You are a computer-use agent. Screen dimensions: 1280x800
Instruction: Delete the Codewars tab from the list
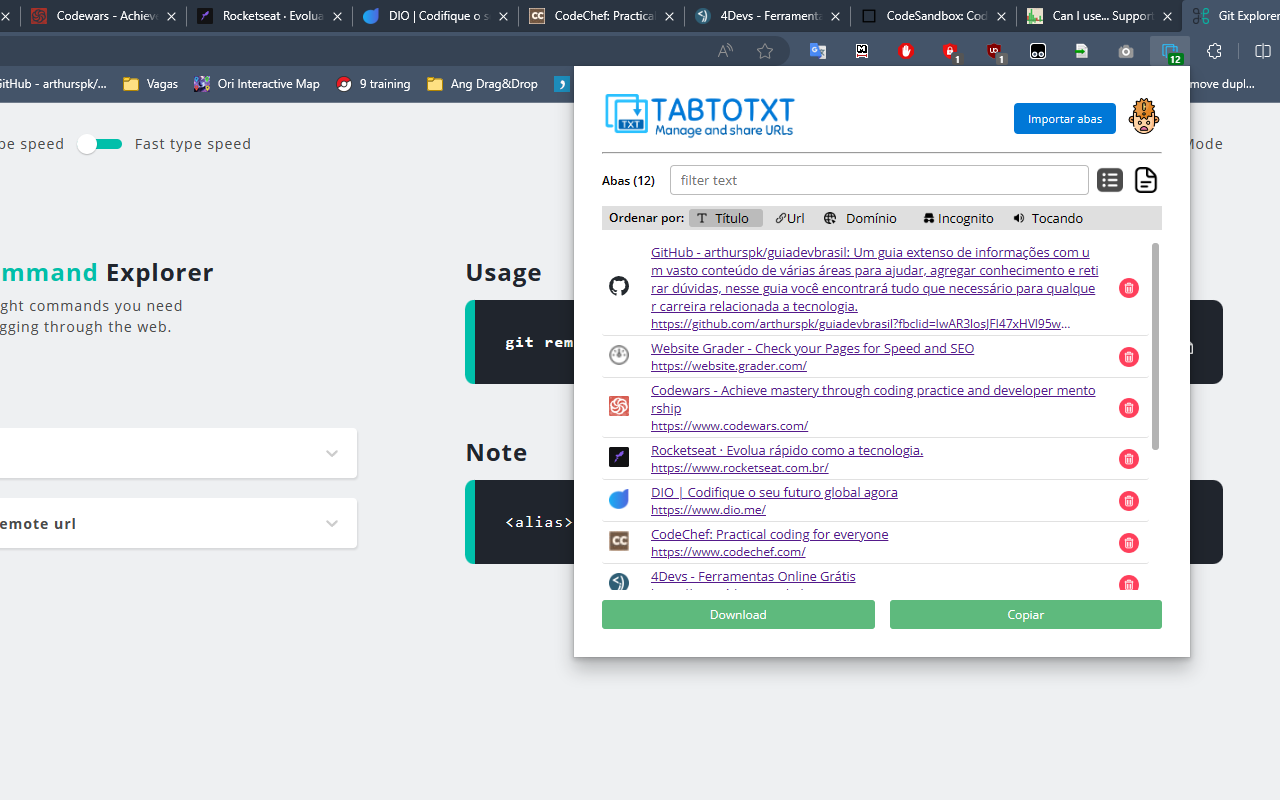coord(1128,407)
